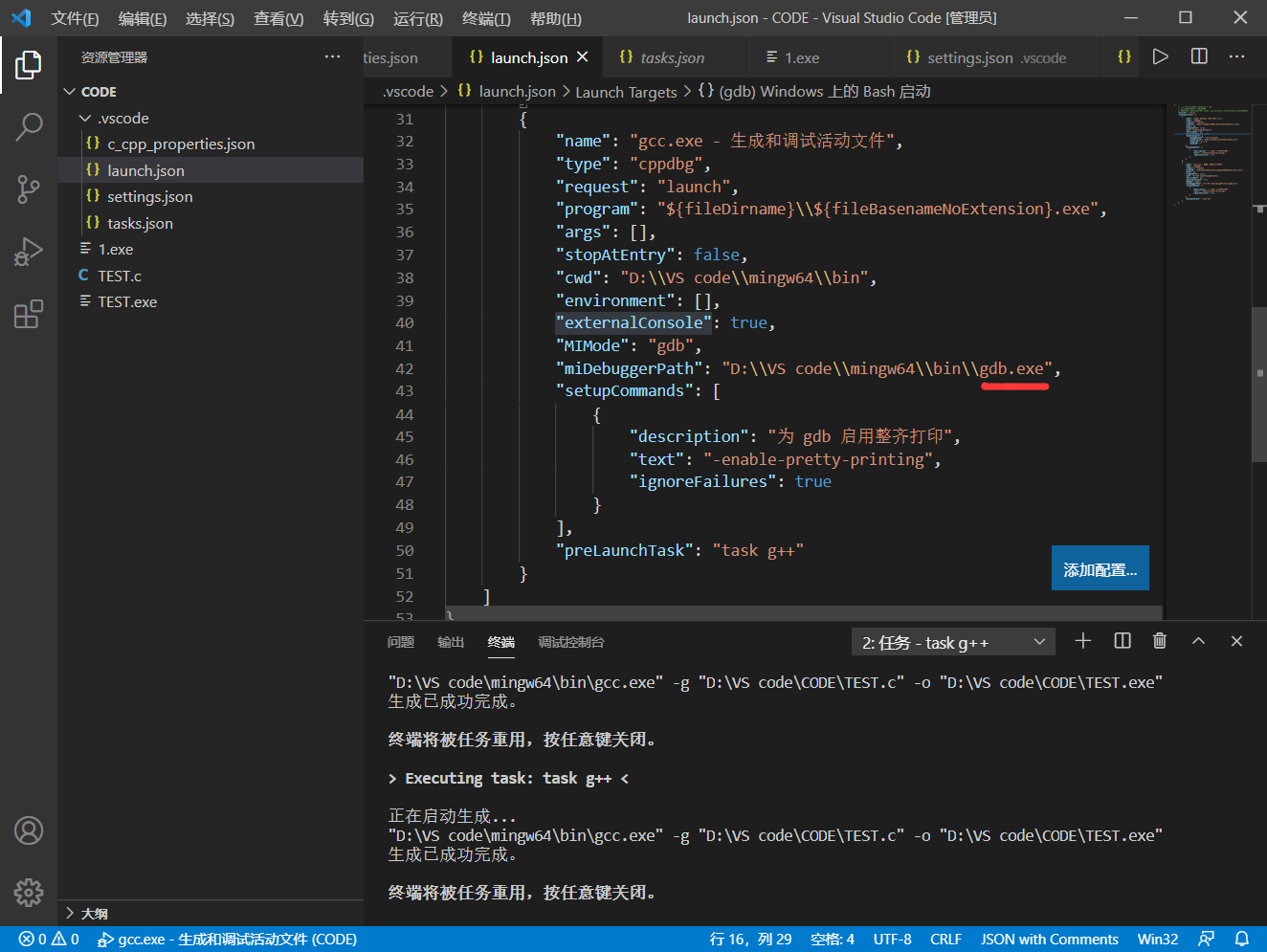Open the 选择(S) menu

coord(210,18)
